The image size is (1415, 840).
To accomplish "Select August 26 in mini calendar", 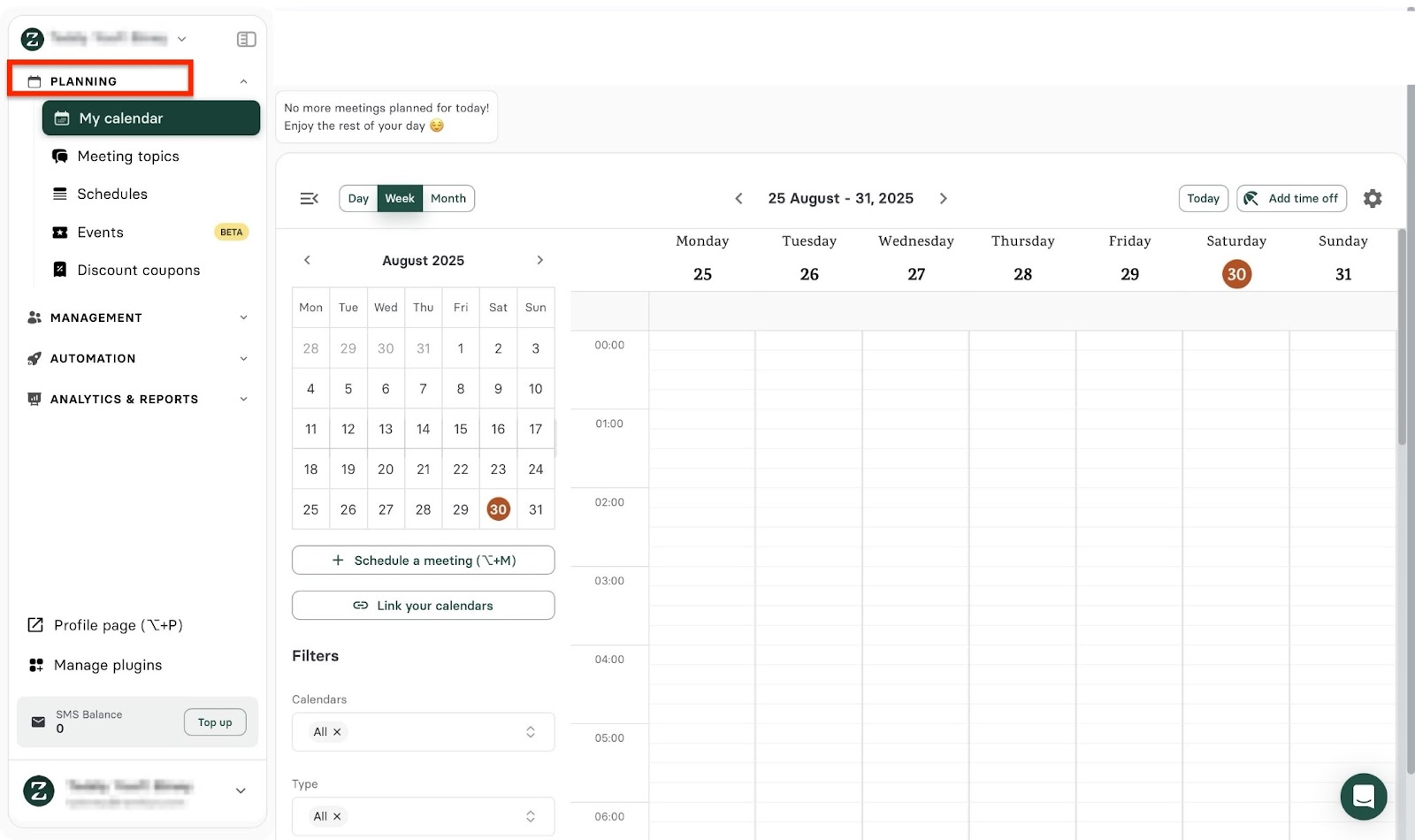I will coord(348,509).
